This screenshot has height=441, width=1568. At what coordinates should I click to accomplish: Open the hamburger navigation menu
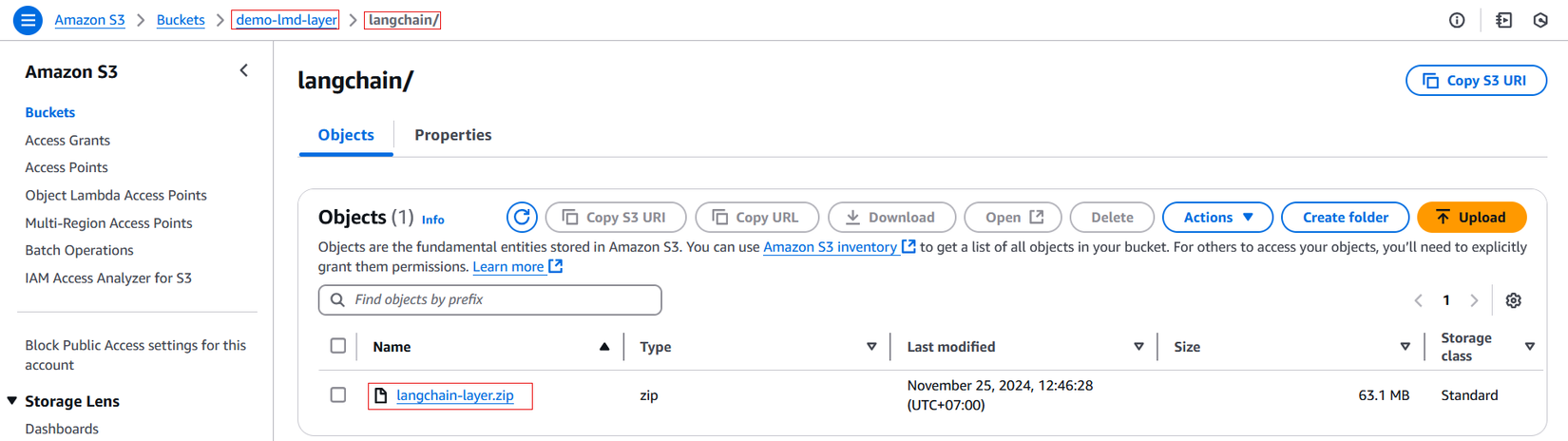[x=28, y=20]
